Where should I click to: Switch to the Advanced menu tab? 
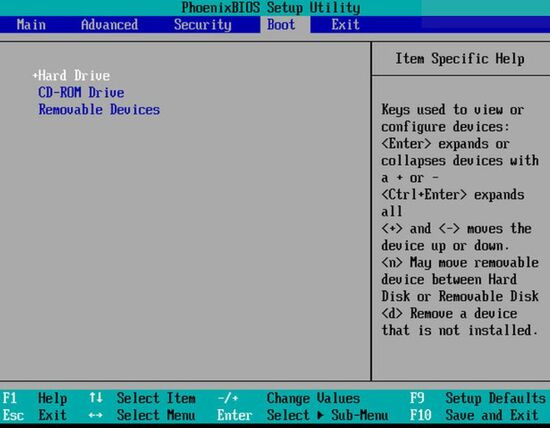point(109,25)
